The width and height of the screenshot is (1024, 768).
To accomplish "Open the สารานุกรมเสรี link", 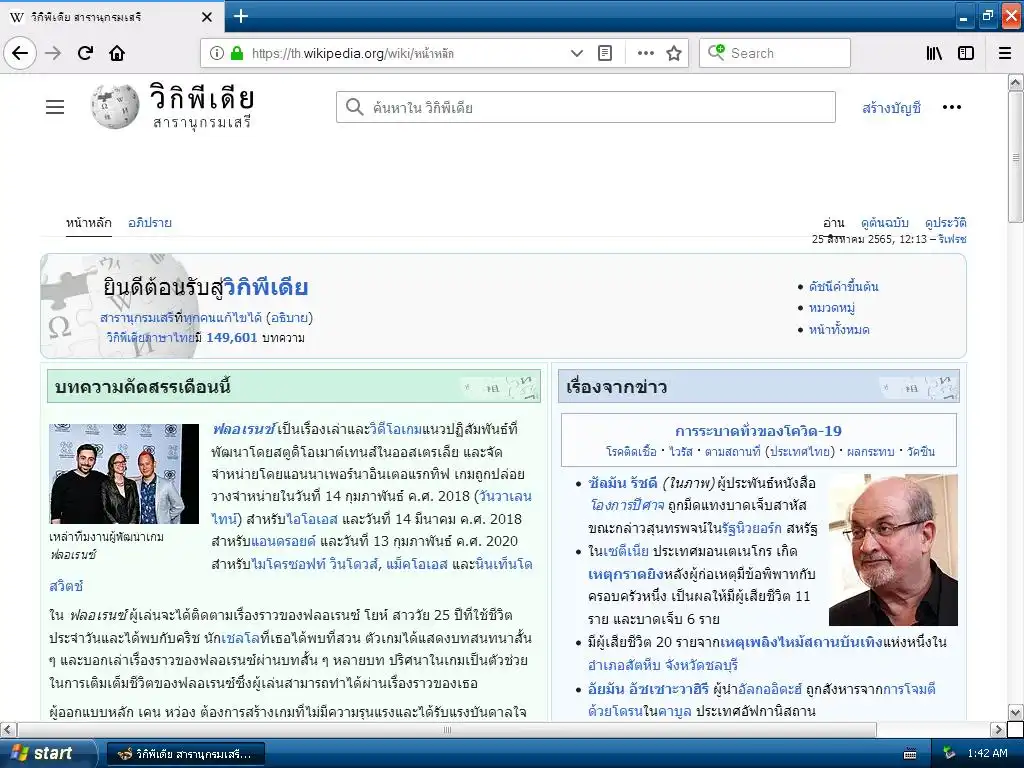I will coord(136,318).
